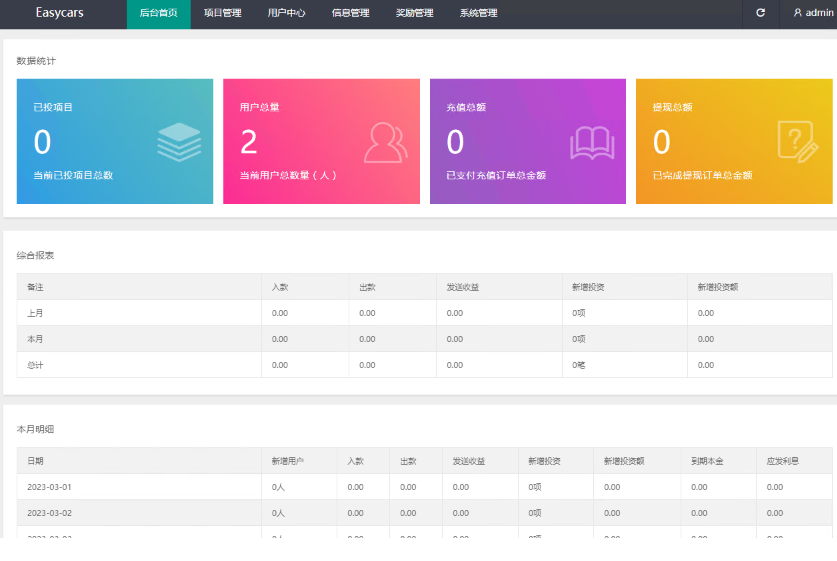
Task: Click 当前已投项目总数 caption text
Action: click(x=73, y=175)
